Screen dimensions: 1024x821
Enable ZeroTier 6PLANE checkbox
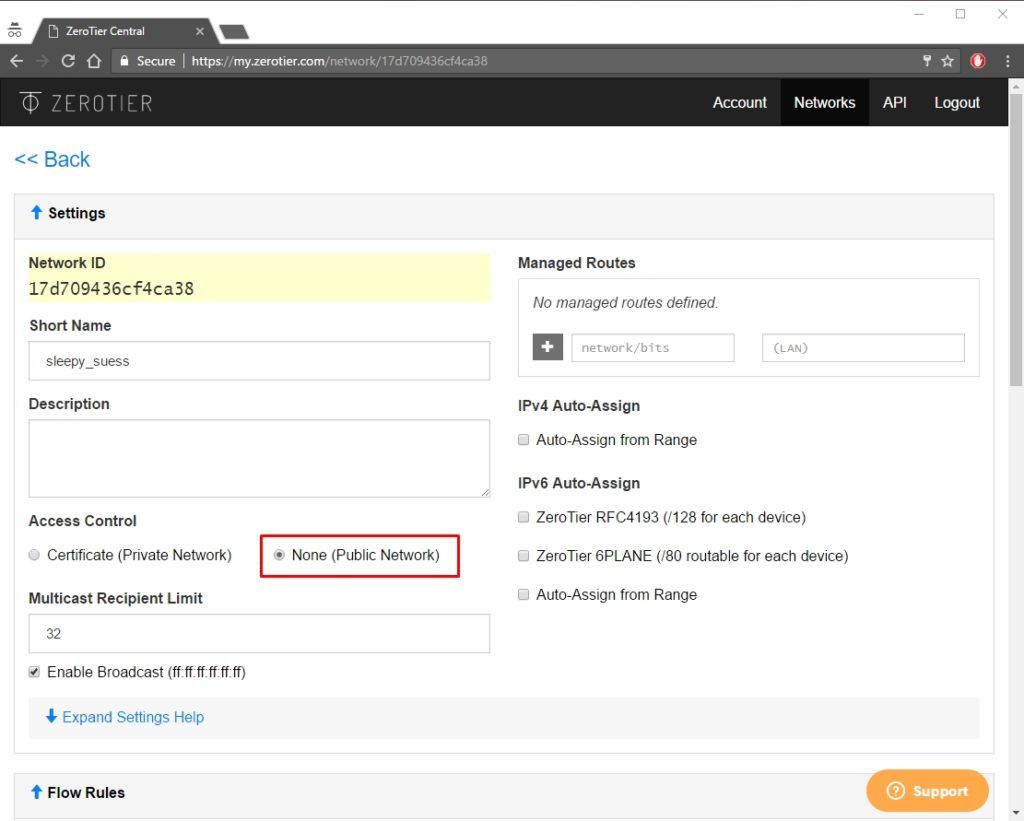point(524,556)
